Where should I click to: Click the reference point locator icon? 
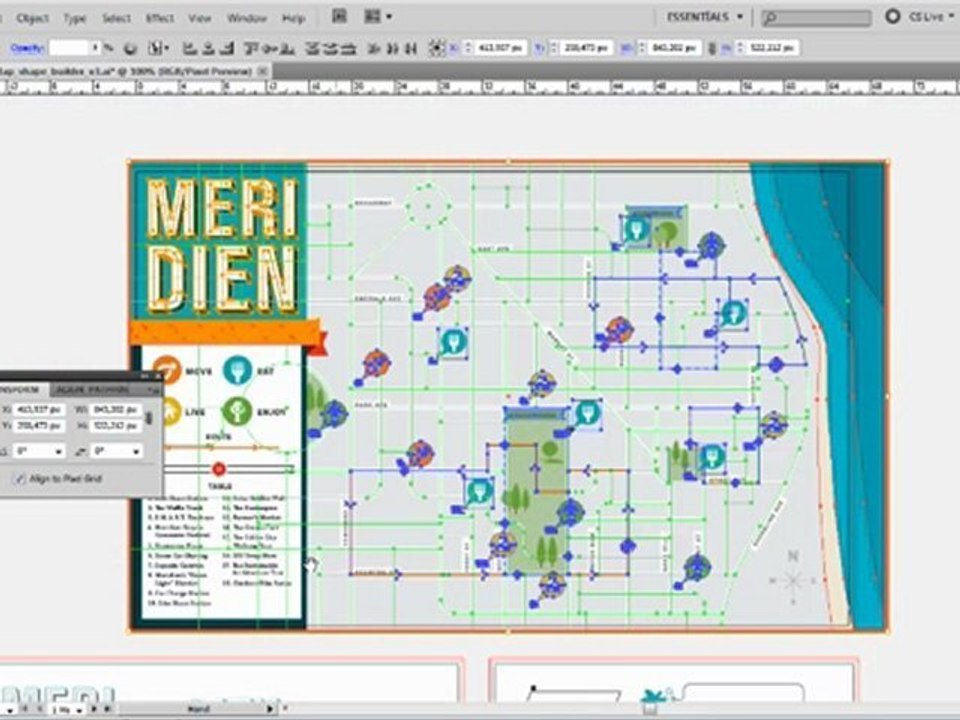tap(436, 48)
